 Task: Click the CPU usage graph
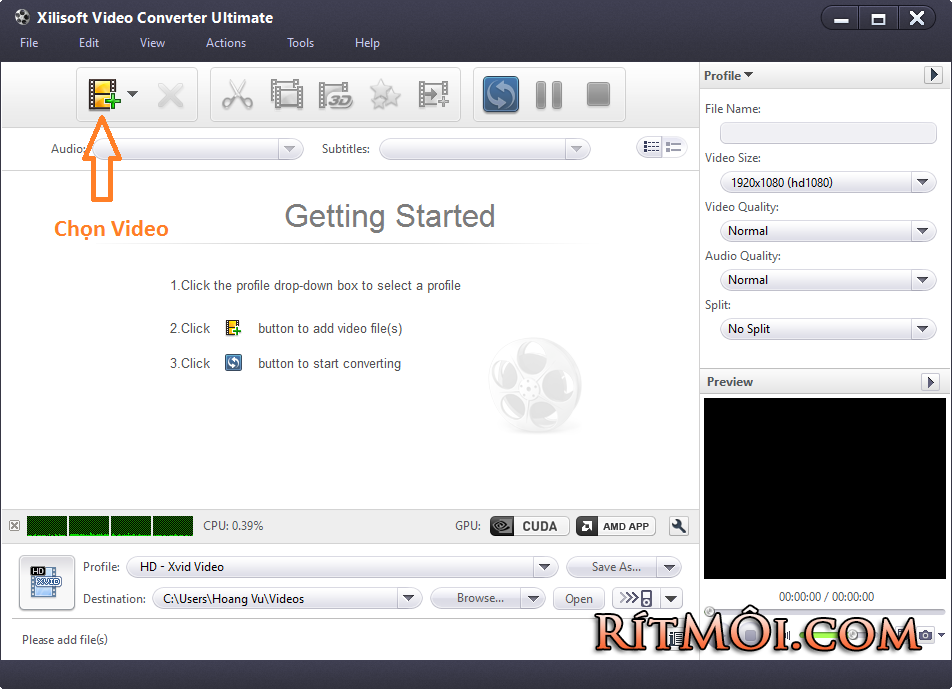click(x=109, y=526)
